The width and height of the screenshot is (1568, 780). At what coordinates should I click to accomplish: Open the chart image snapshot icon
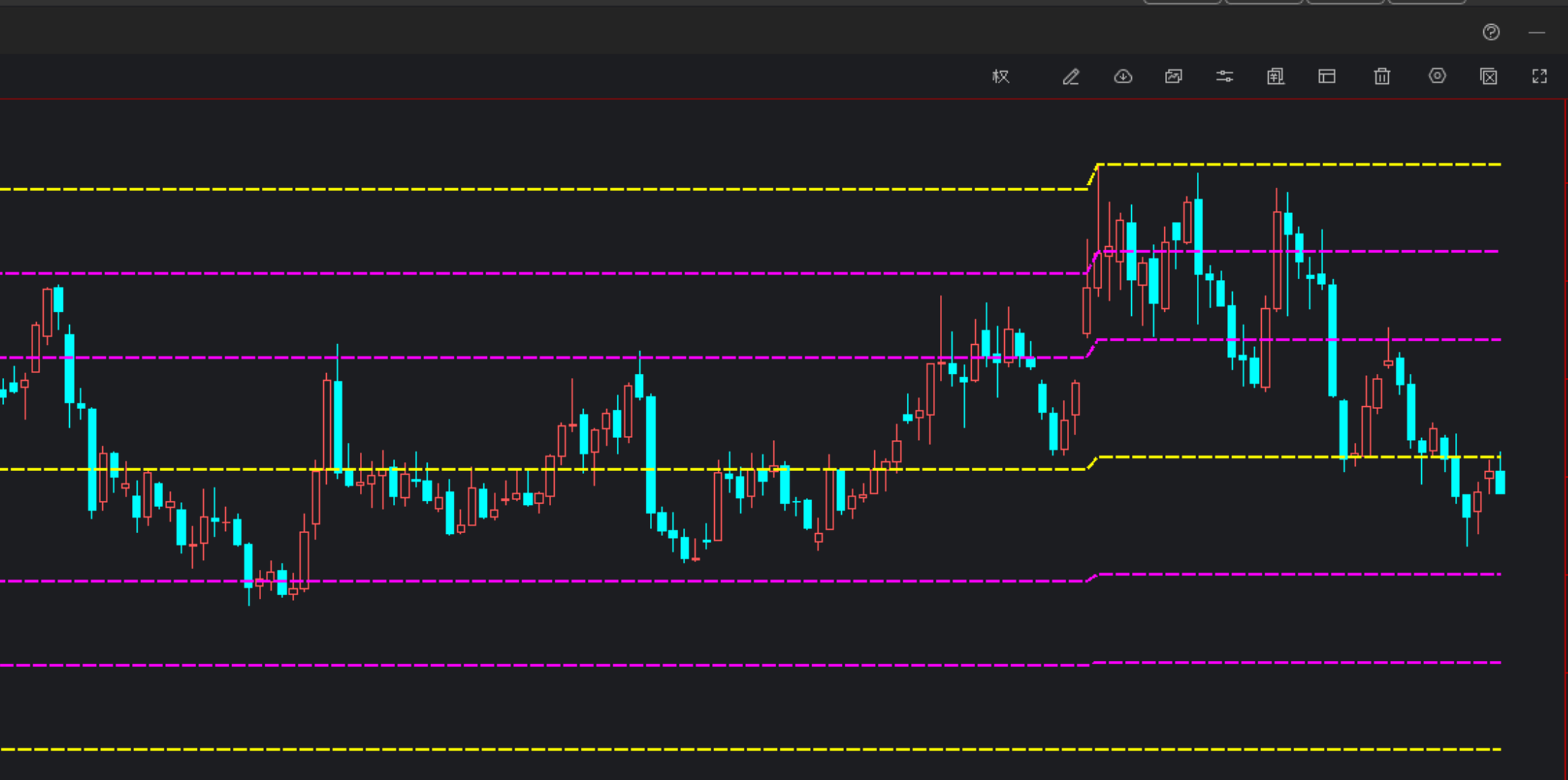click(x=1174, y=76)
